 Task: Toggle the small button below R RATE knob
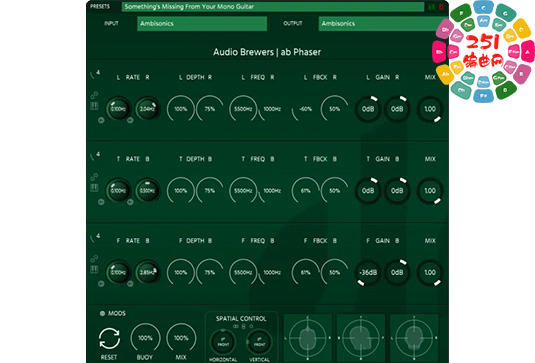pos(130,120)
